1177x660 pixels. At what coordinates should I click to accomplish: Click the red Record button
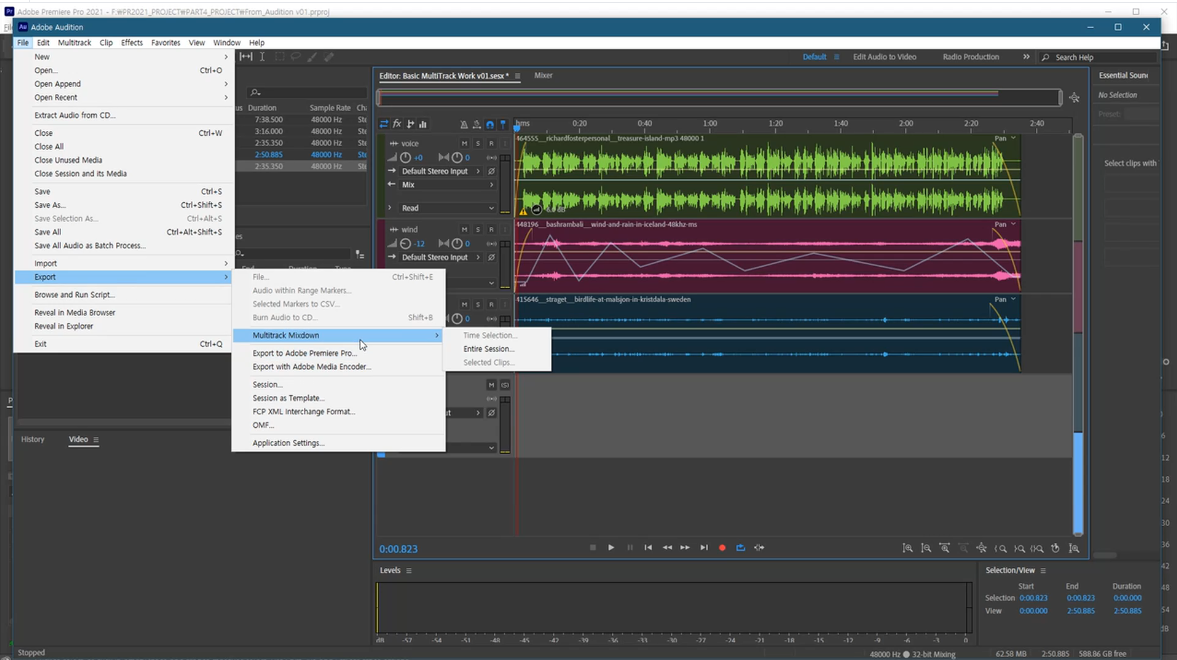(x=722, y=547)
